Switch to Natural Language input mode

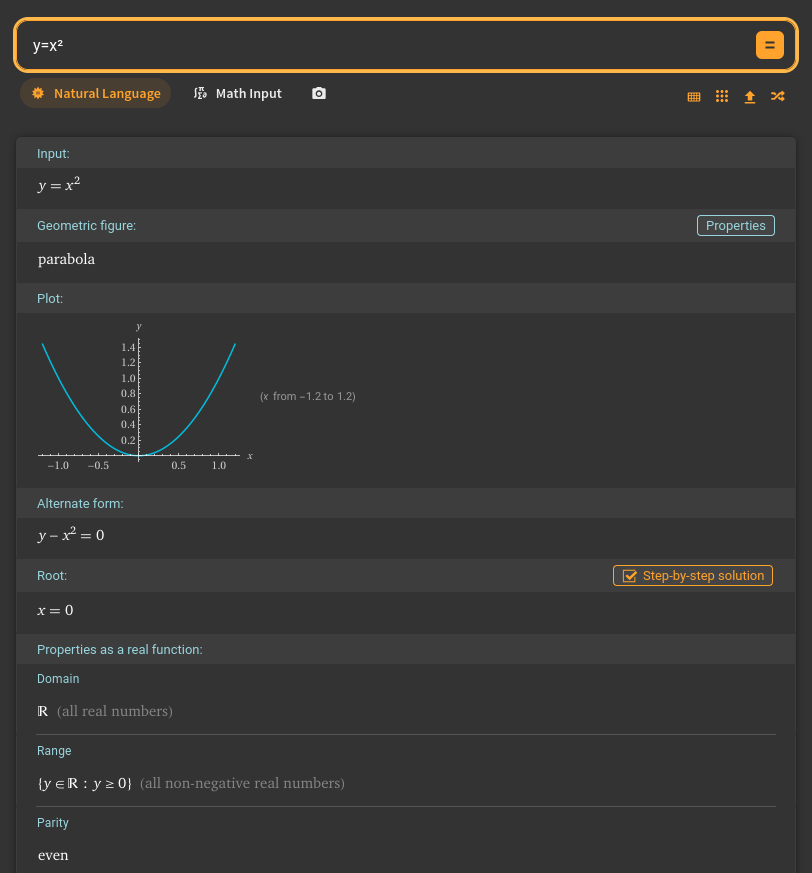point(95,93)
